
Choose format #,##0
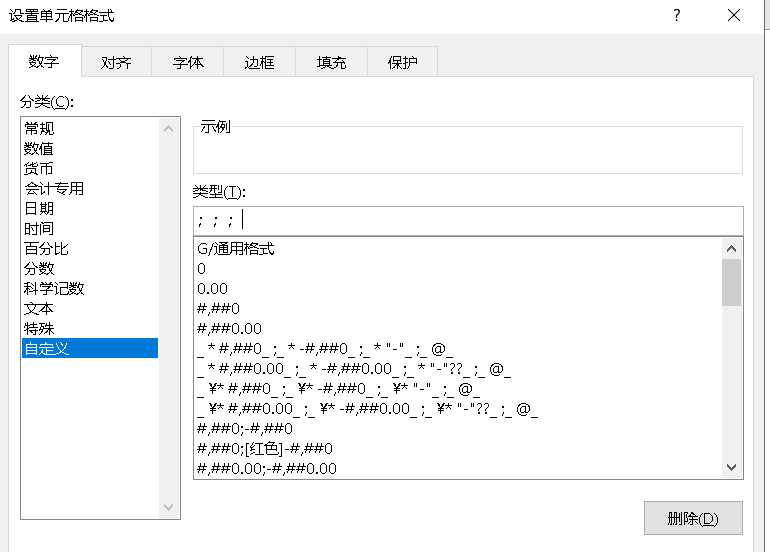click(x=458, y=309)
